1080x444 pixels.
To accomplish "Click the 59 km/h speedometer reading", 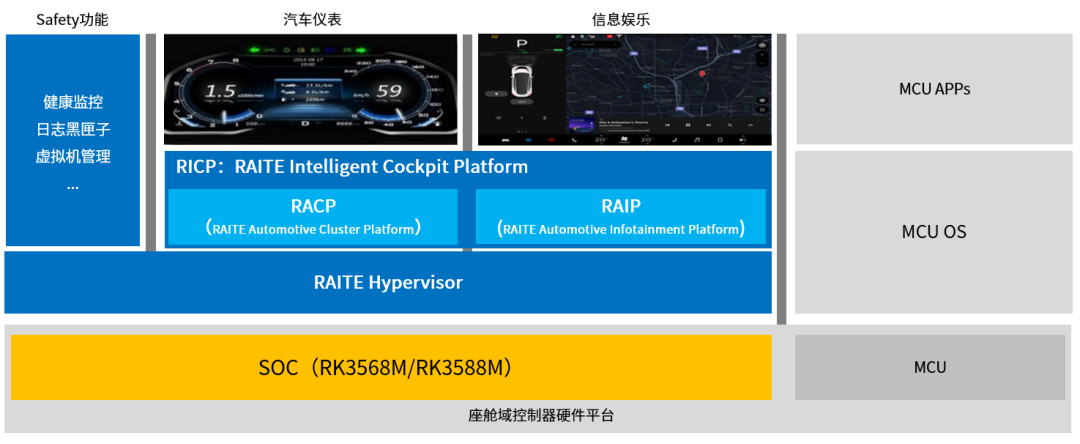I will coord(388,93).
